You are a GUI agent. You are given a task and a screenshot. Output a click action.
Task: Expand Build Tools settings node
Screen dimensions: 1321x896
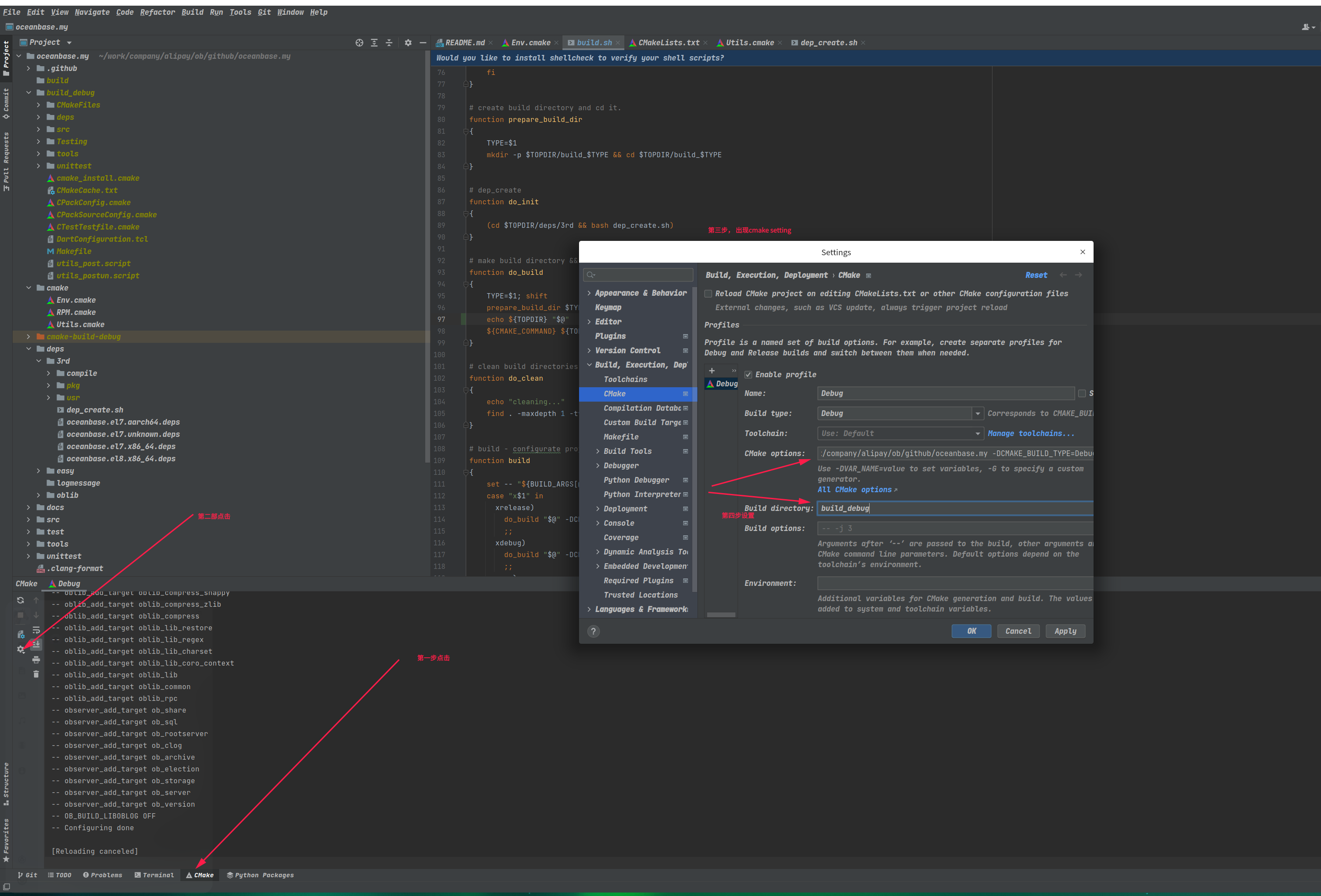(597, 451)
